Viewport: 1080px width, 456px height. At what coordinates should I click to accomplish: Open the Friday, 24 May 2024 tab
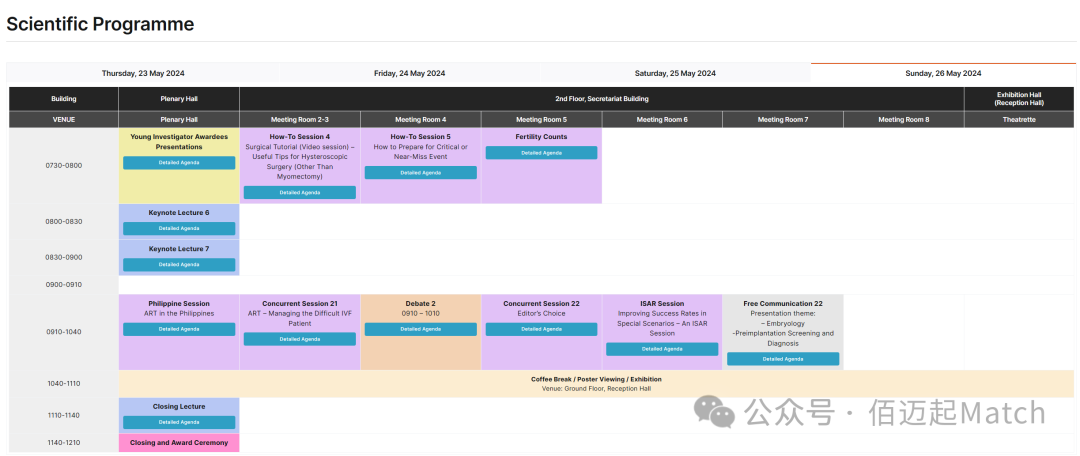410,73
